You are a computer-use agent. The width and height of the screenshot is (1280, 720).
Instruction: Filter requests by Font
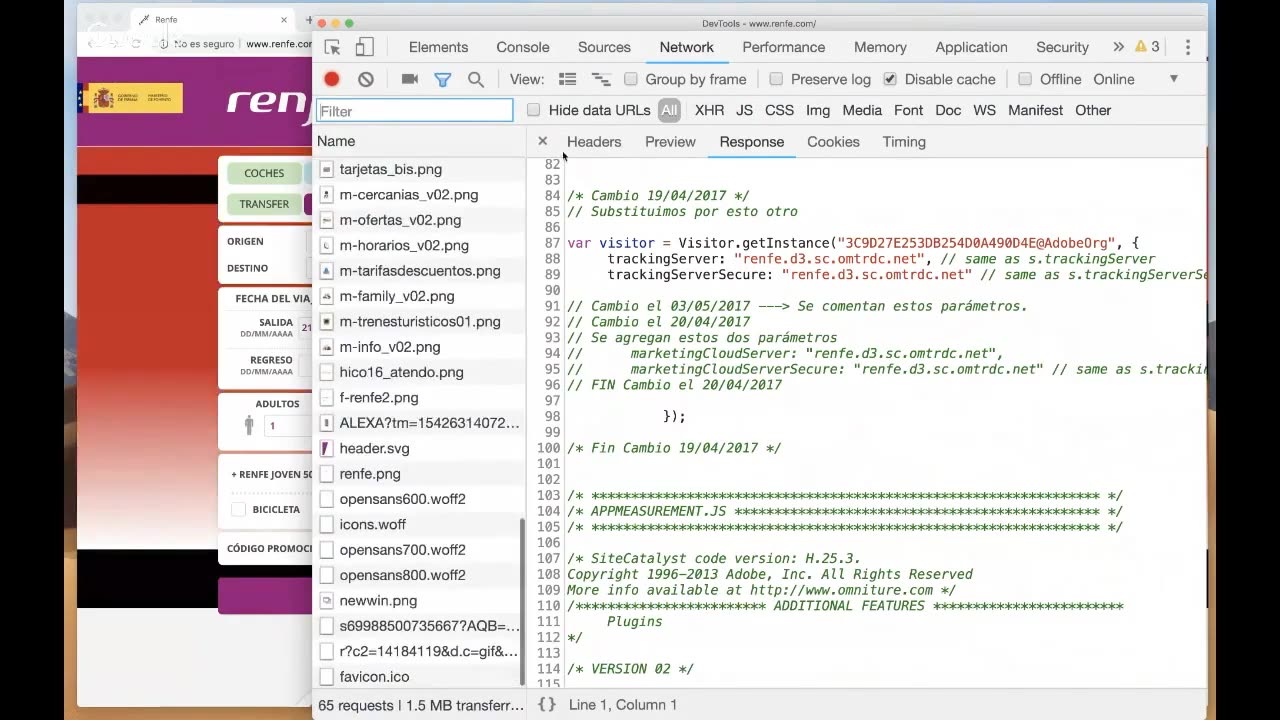pyautogui.click(x=908, y=110)
